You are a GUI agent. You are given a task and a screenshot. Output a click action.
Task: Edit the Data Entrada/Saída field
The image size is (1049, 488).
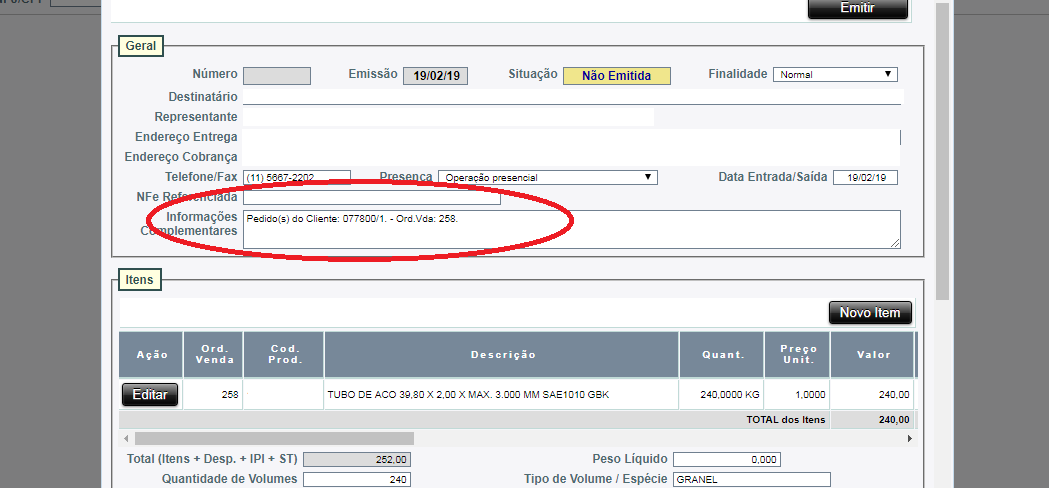coord(865,178)
